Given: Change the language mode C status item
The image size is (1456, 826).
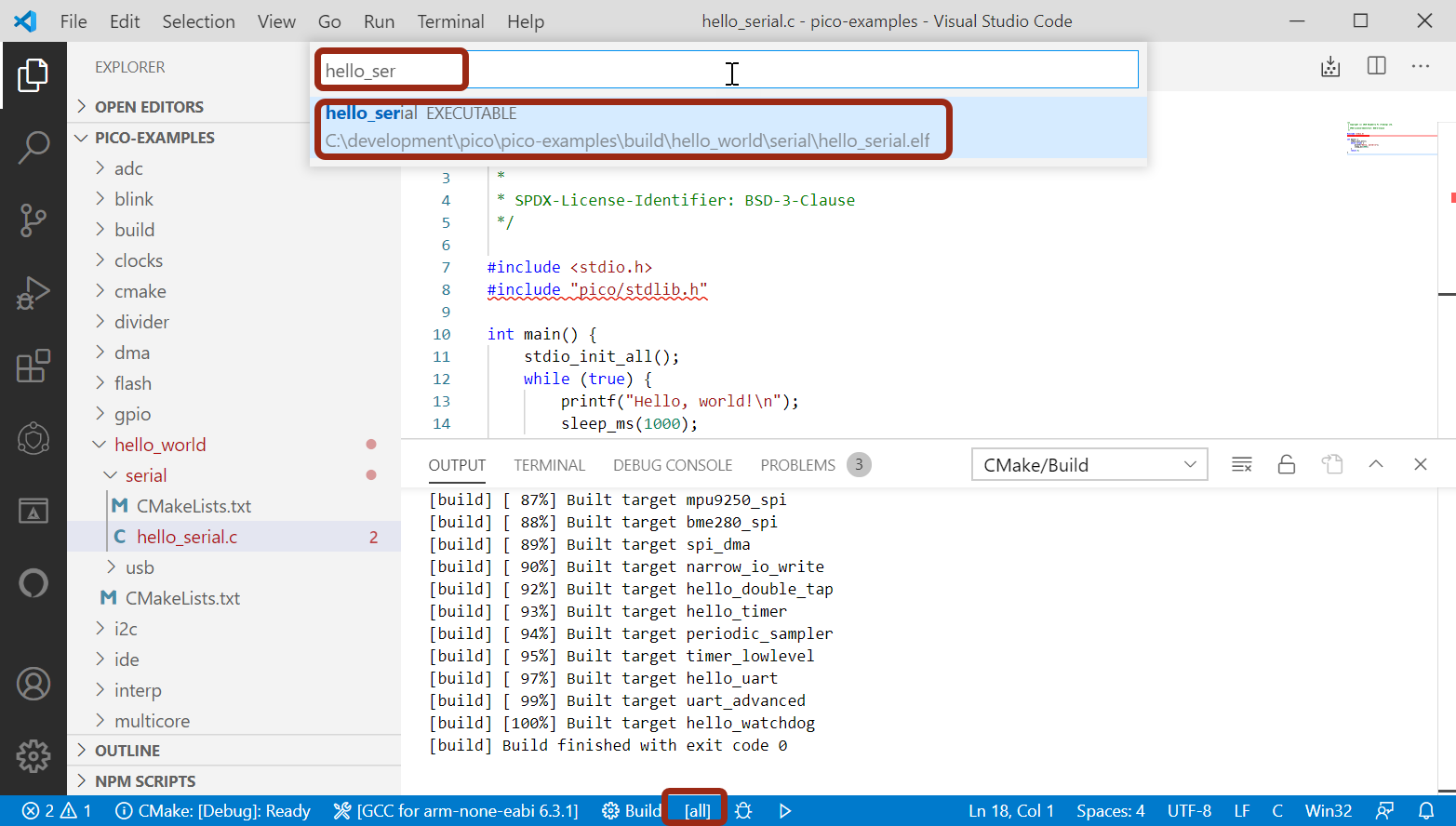Looking at the screenshot, I should [x=1277, y=811].
